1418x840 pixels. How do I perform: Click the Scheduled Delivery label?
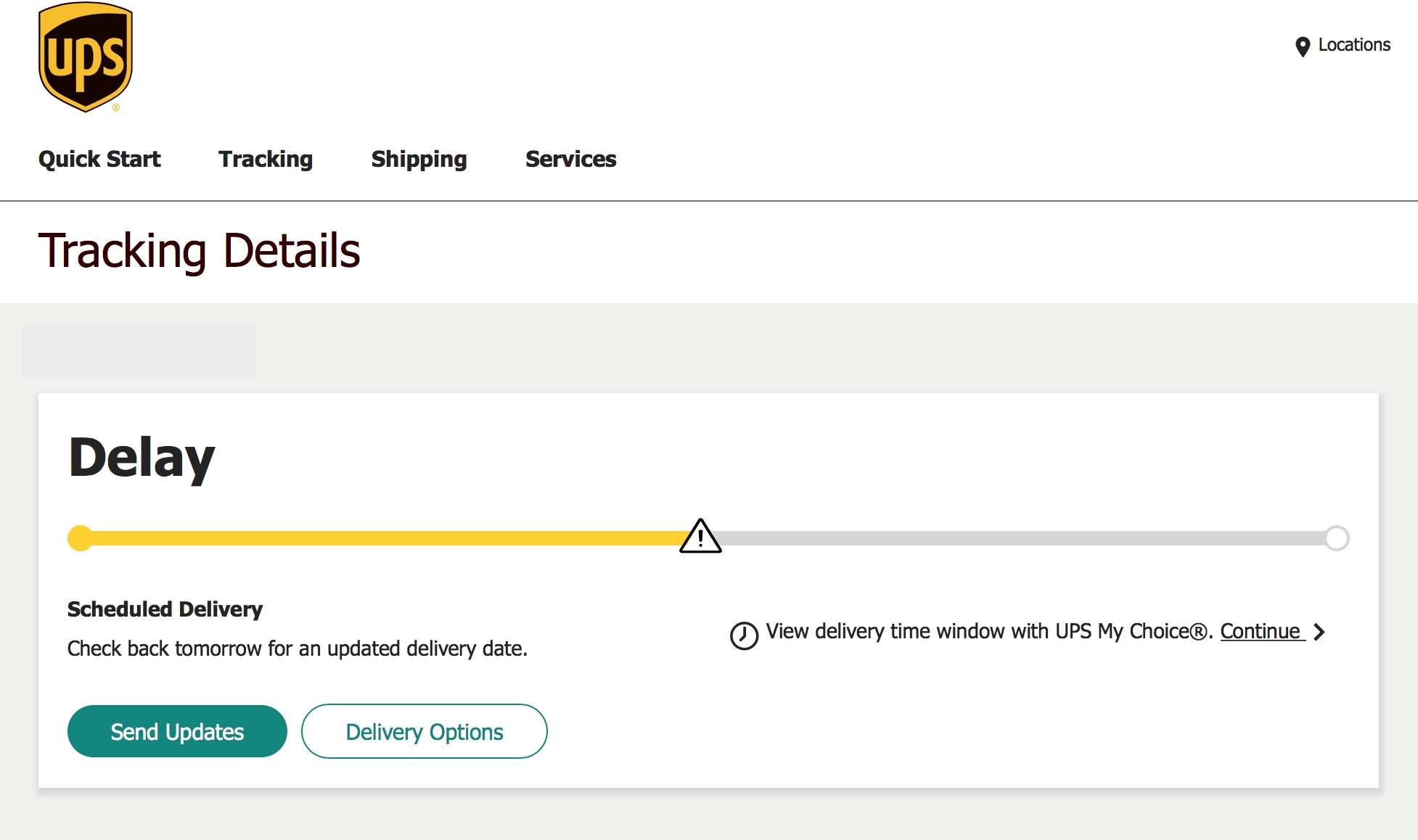tap(165, 609)
